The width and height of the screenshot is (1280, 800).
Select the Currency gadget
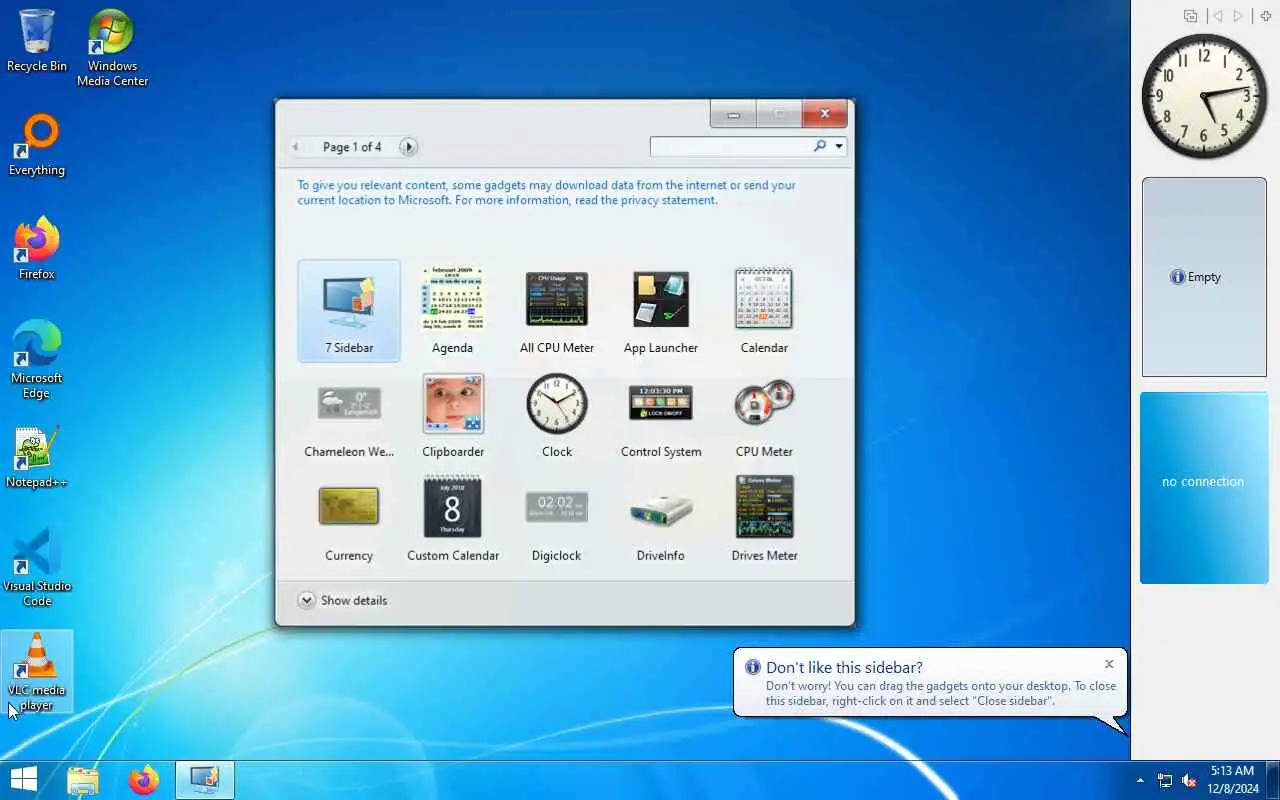(x=349, y=519)
